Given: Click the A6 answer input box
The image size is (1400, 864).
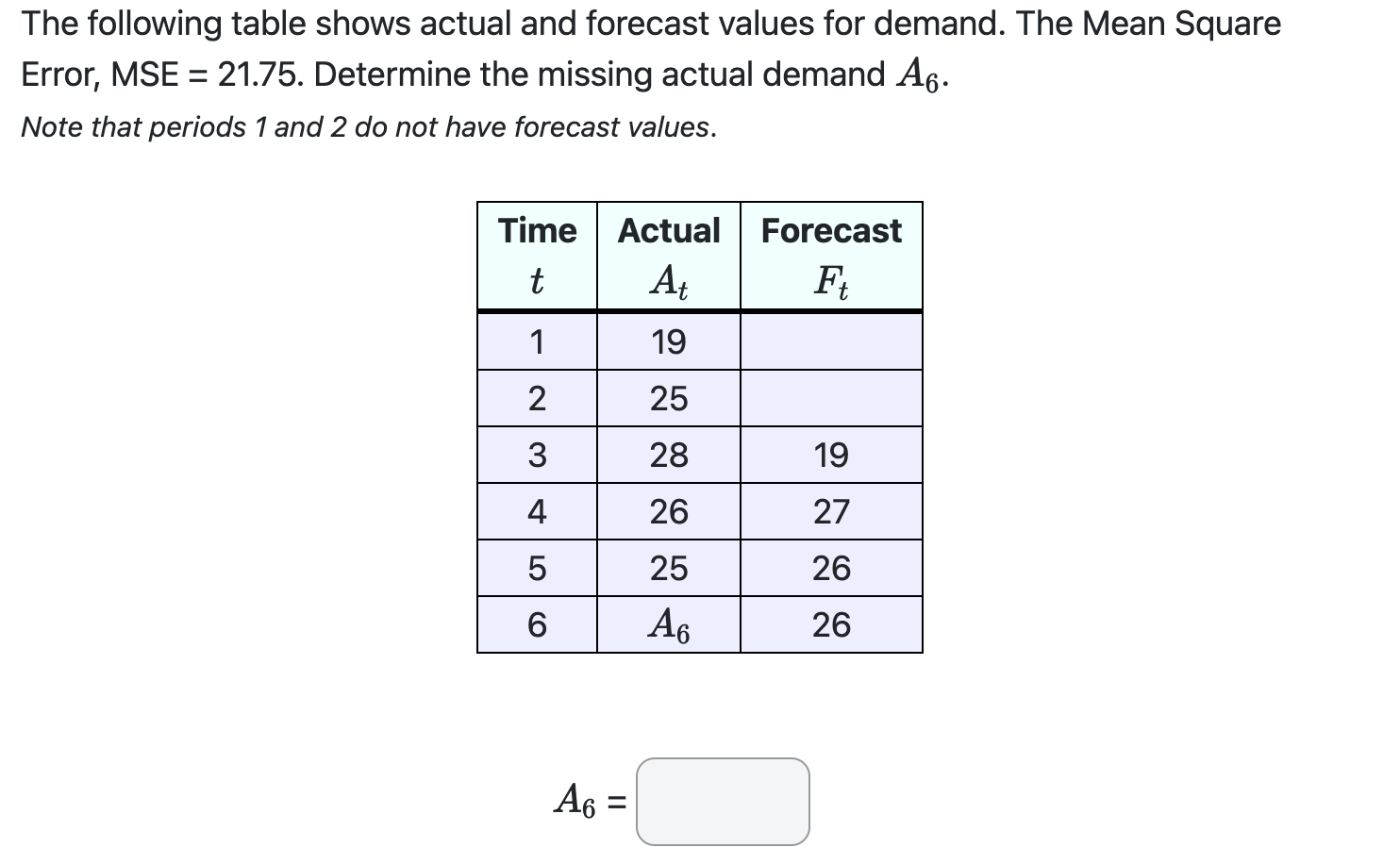Looking at the screenshot, I should 723,803.
